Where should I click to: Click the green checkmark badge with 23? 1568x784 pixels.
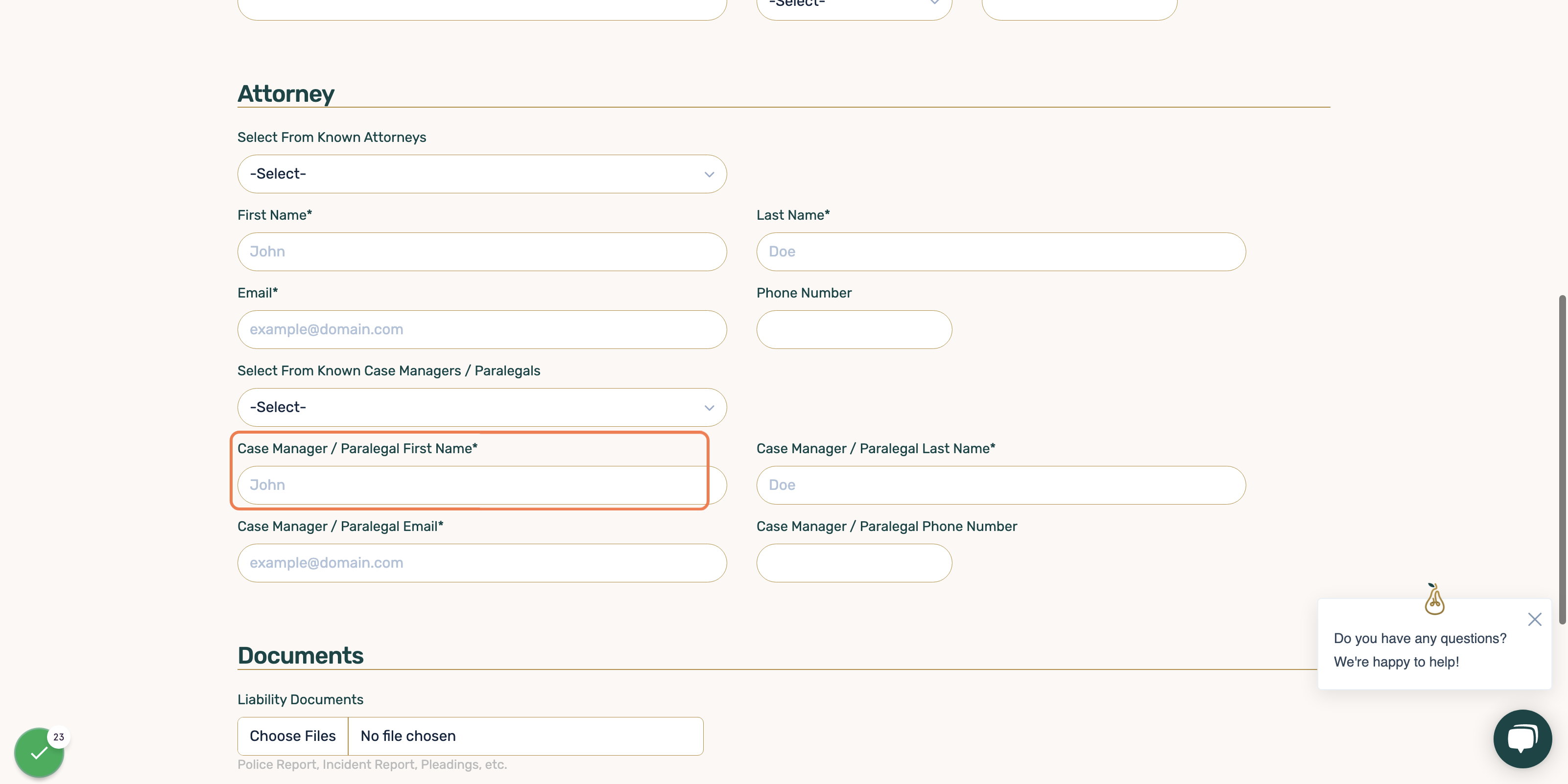pyautogui.click(x=40, y=752)
